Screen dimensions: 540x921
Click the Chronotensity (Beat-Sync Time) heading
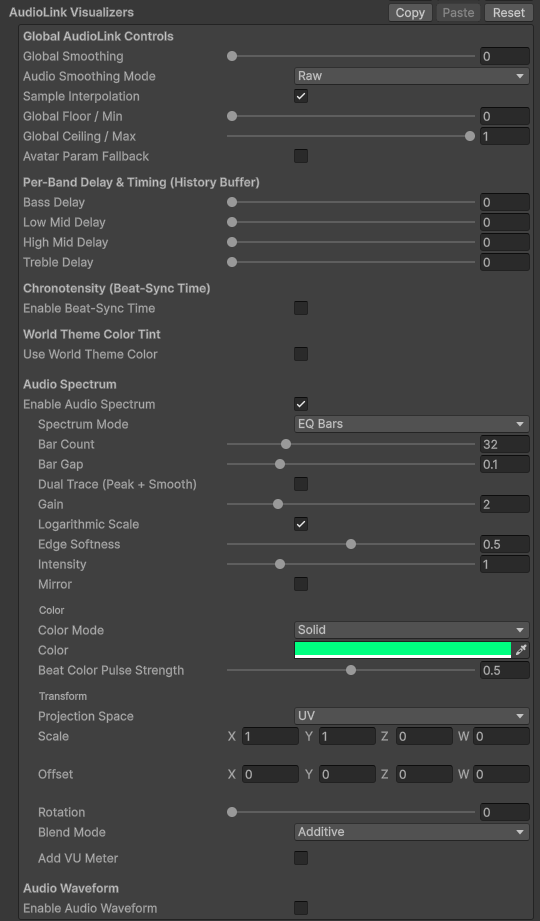click(x=116, y=288)
